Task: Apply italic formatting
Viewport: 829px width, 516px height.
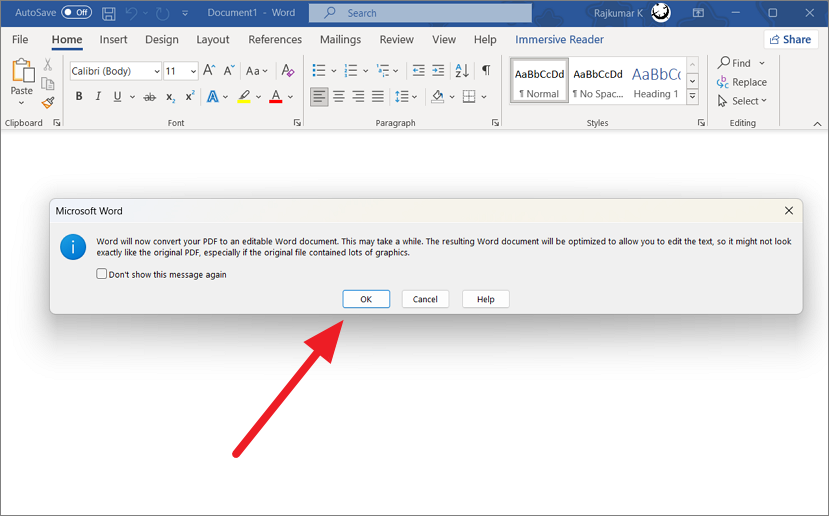Action: point(98,96)
